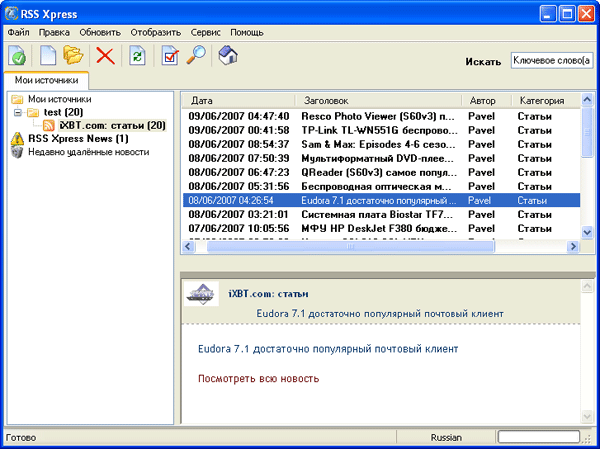Click the folder icon of Мои источники root

pos(17,100)
